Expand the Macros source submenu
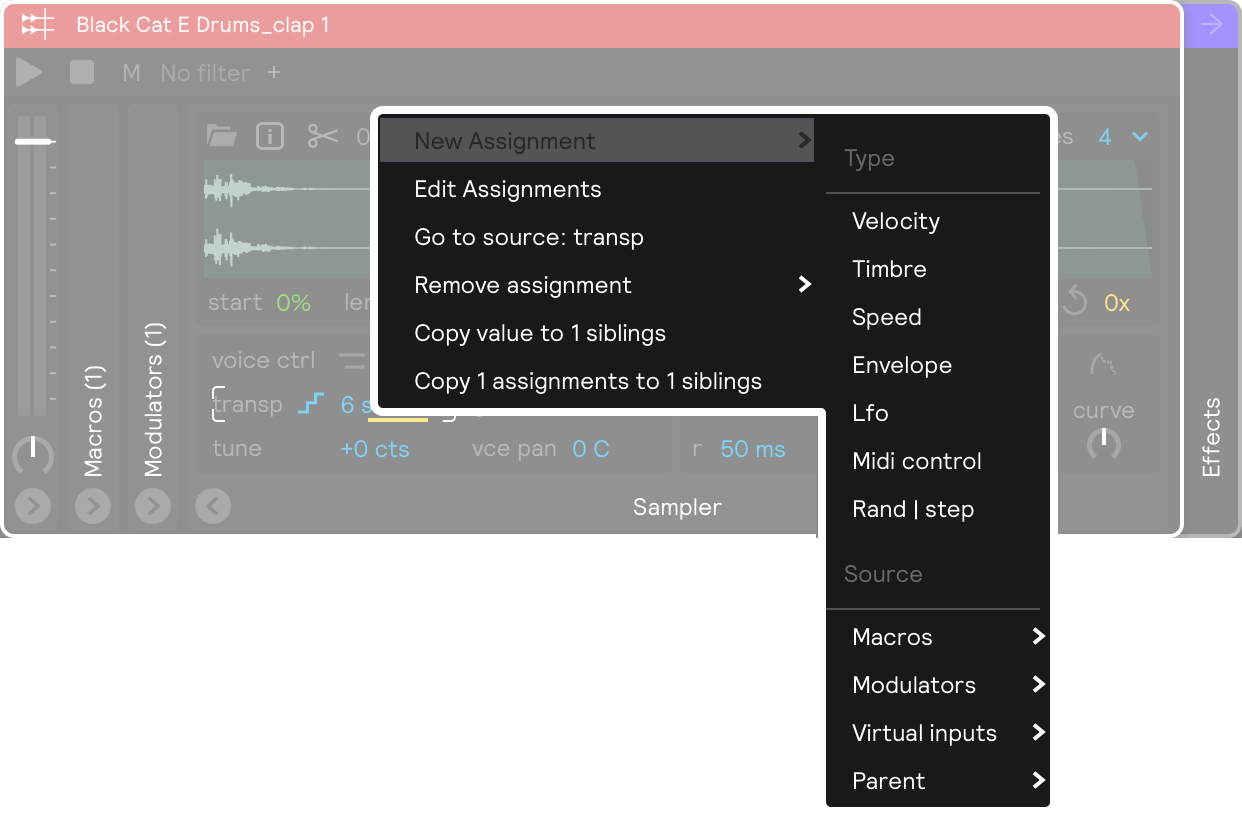Screen dimensions: 1242x815 (x=937, y=637)
